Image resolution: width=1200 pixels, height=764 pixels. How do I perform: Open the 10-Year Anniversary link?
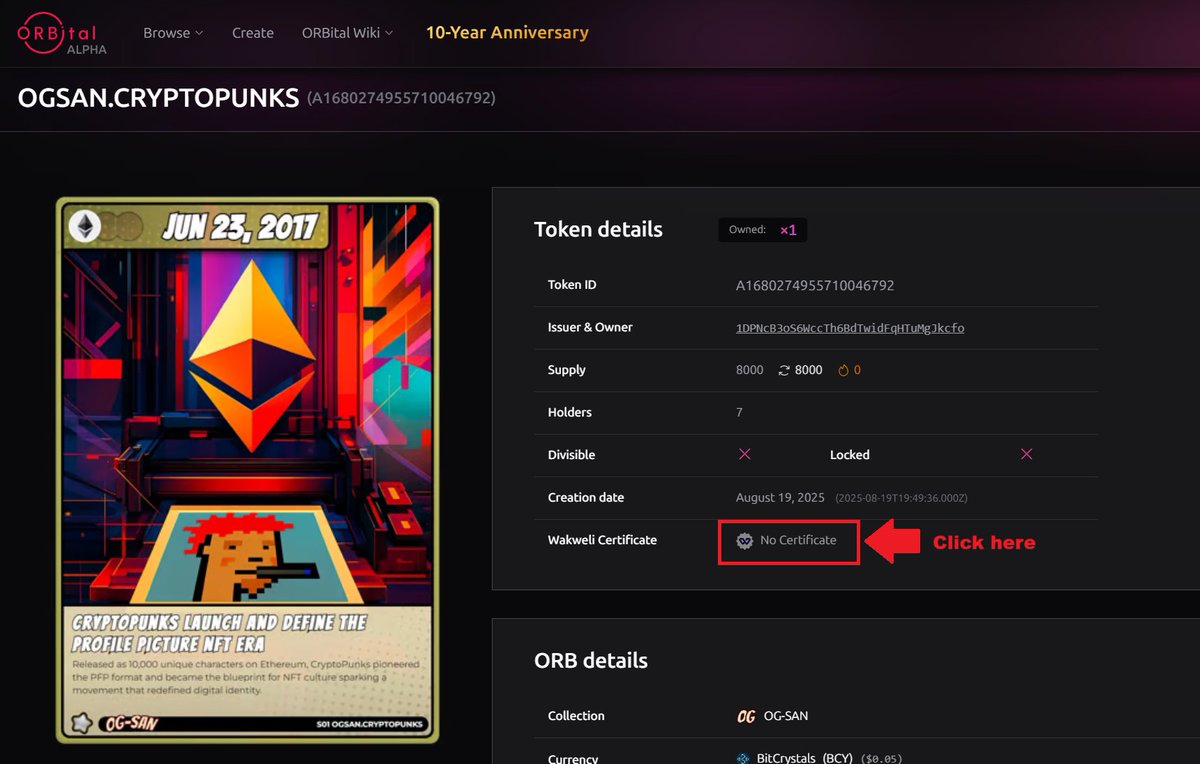(507, 32)
